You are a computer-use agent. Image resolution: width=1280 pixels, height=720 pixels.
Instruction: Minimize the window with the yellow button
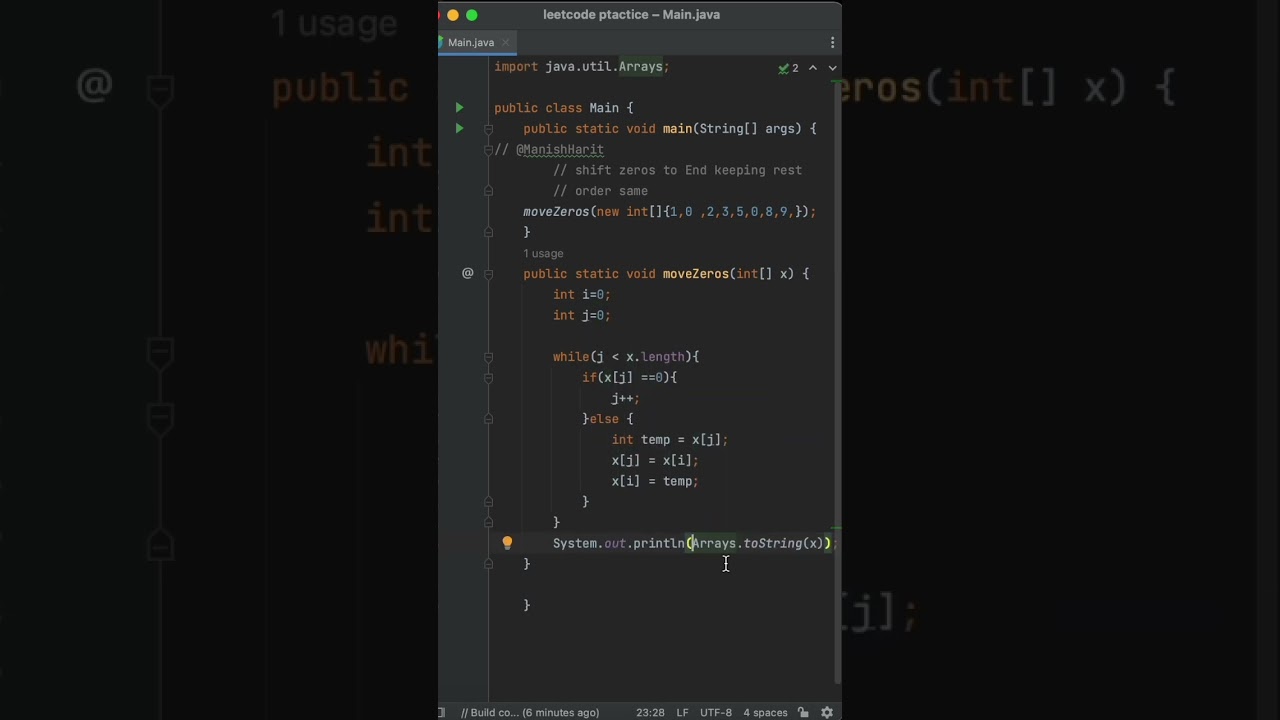[453, 15]
